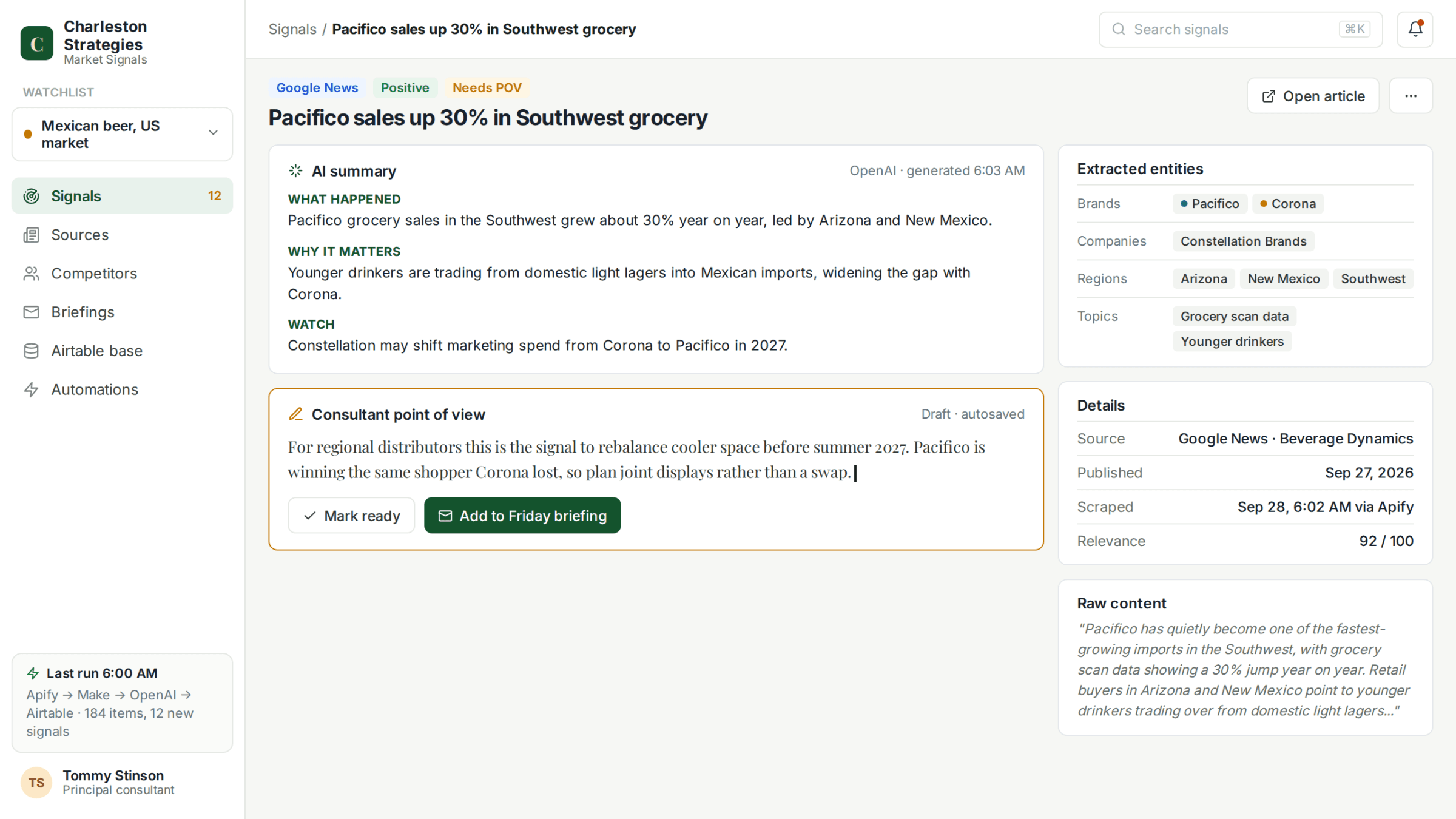Image resolution: width=1456 pixels, height=819 pixels.
Task: Click the Airtable base database icon
Action: coord(32,351)
